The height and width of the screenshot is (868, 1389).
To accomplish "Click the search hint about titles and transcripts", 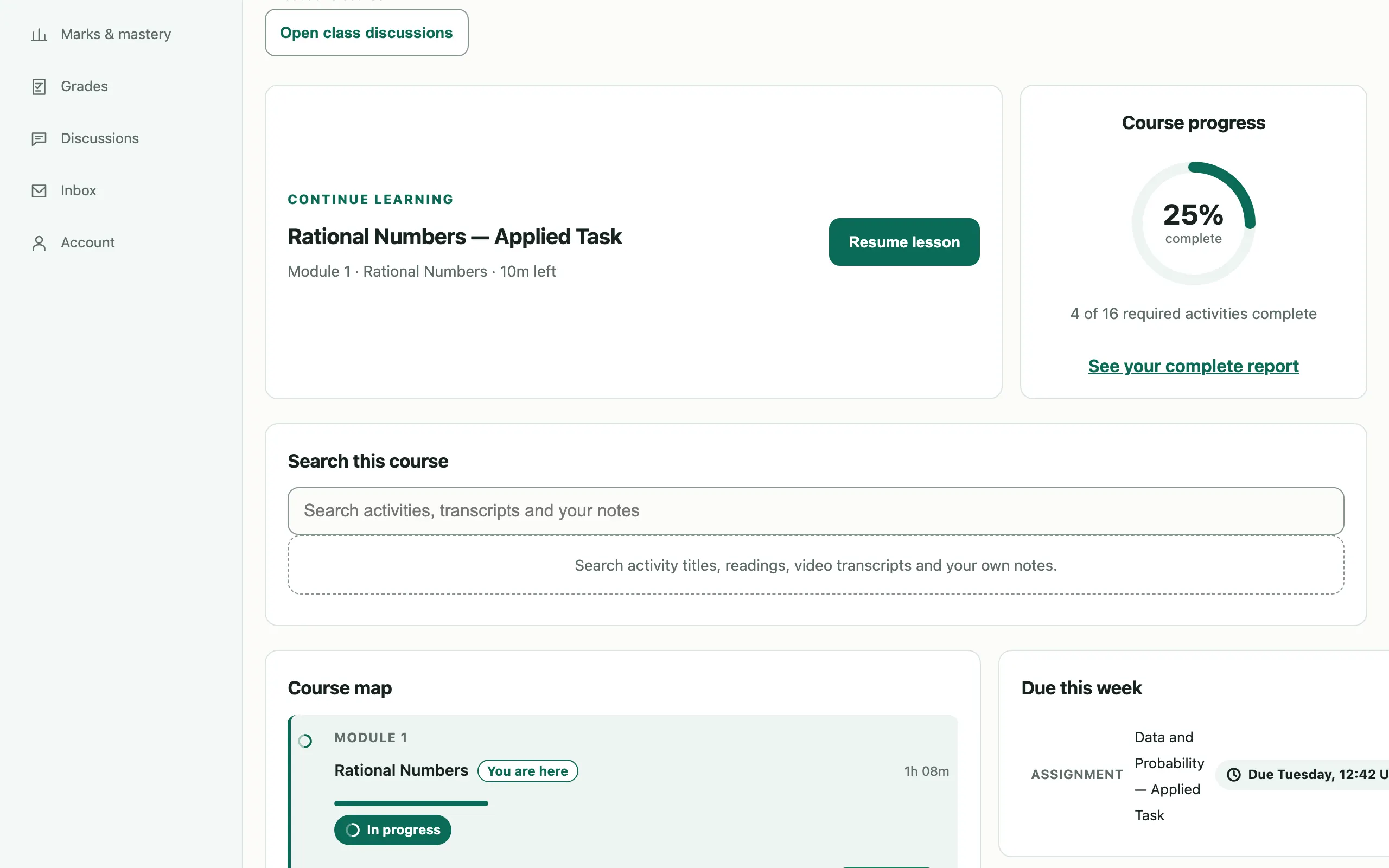I will tap(815, 565).
